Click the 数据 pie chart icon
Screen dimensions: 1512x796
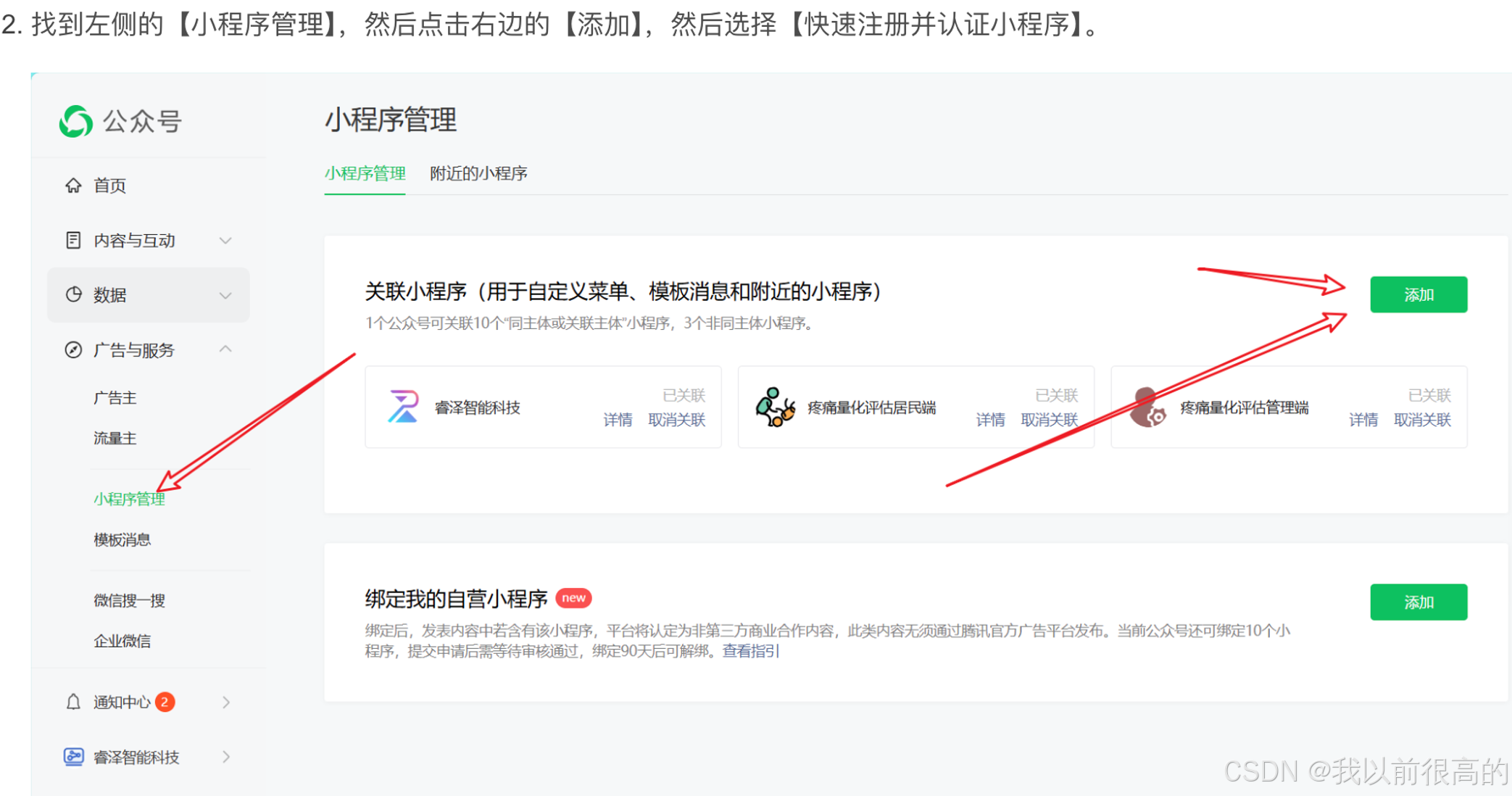click(x=73, y=294)
